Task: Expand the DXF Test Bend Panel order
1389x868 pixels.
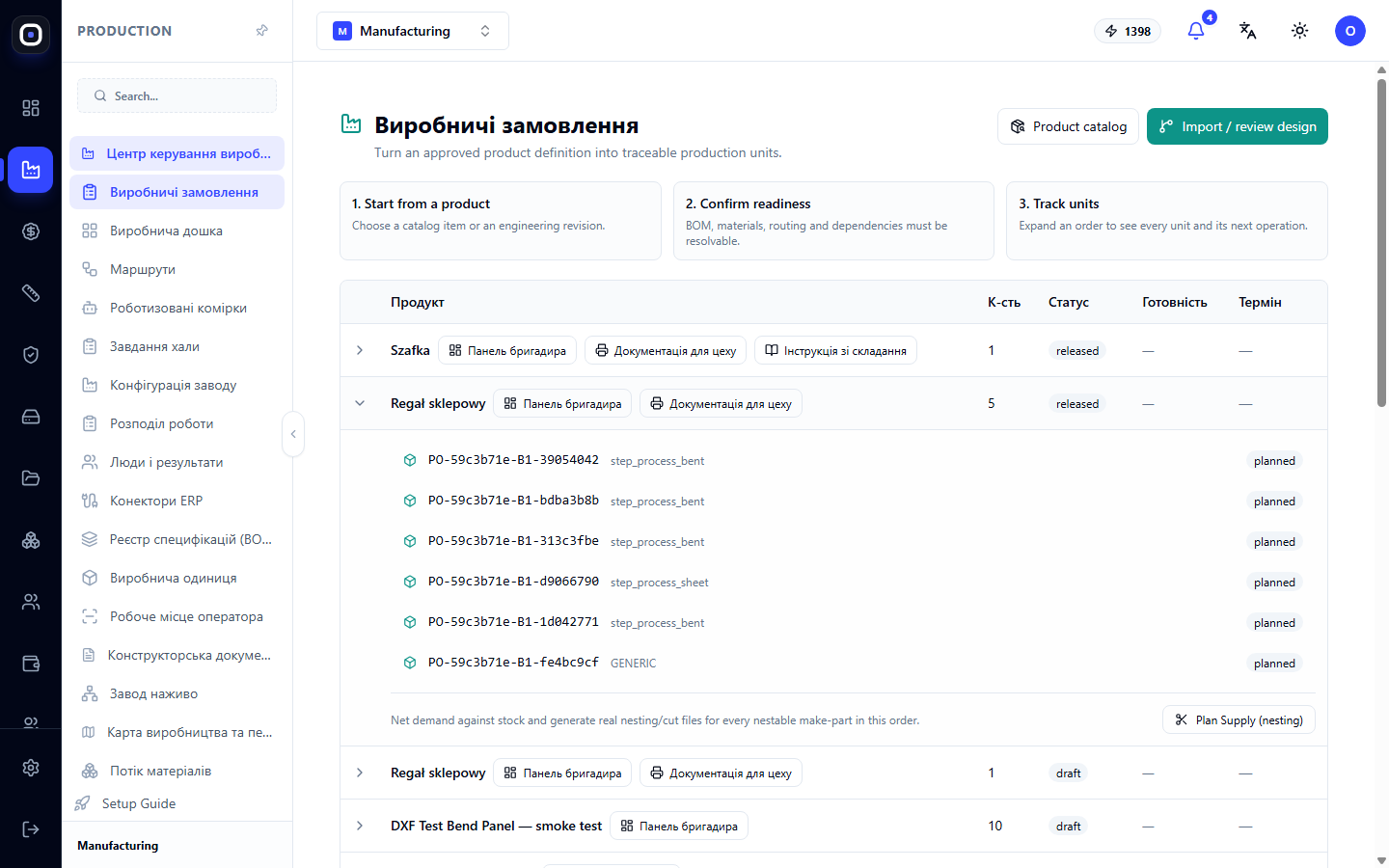Action: pyautogui.click(x=360, y=826)
